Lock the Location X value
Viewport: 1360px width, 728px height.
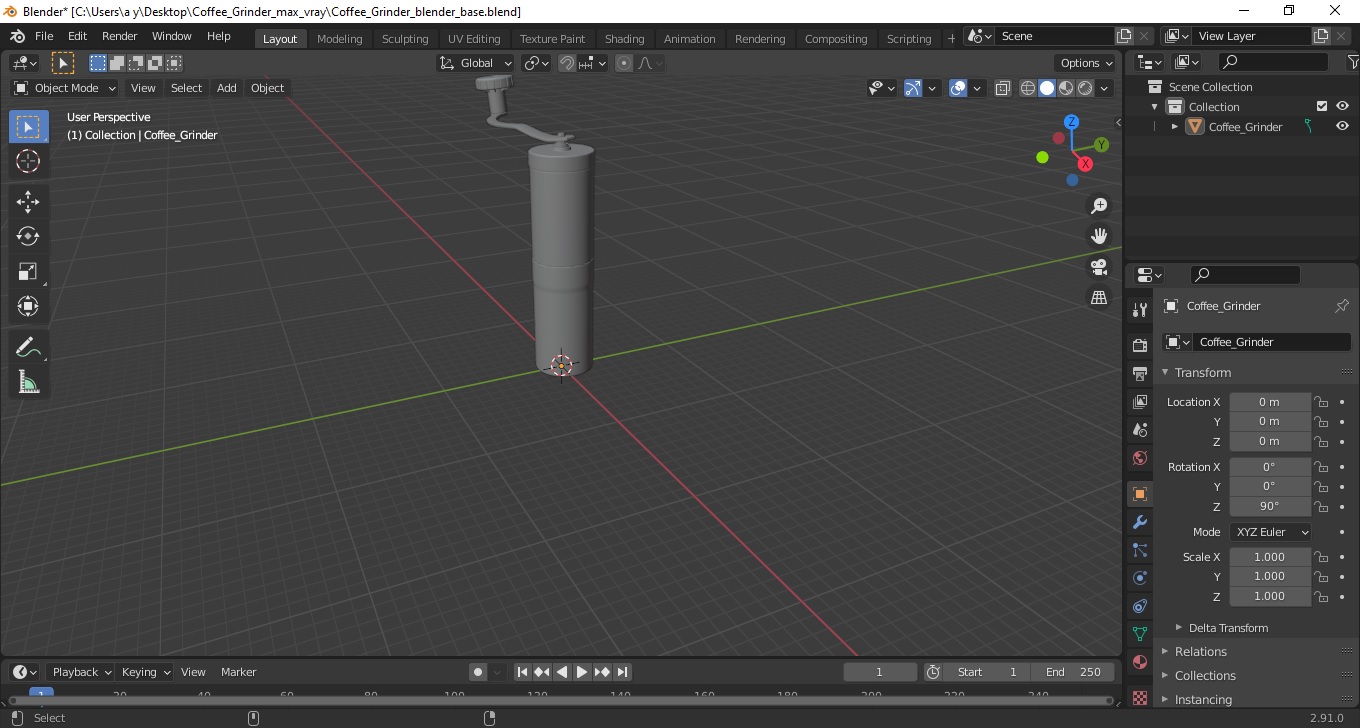point(1321,402)
